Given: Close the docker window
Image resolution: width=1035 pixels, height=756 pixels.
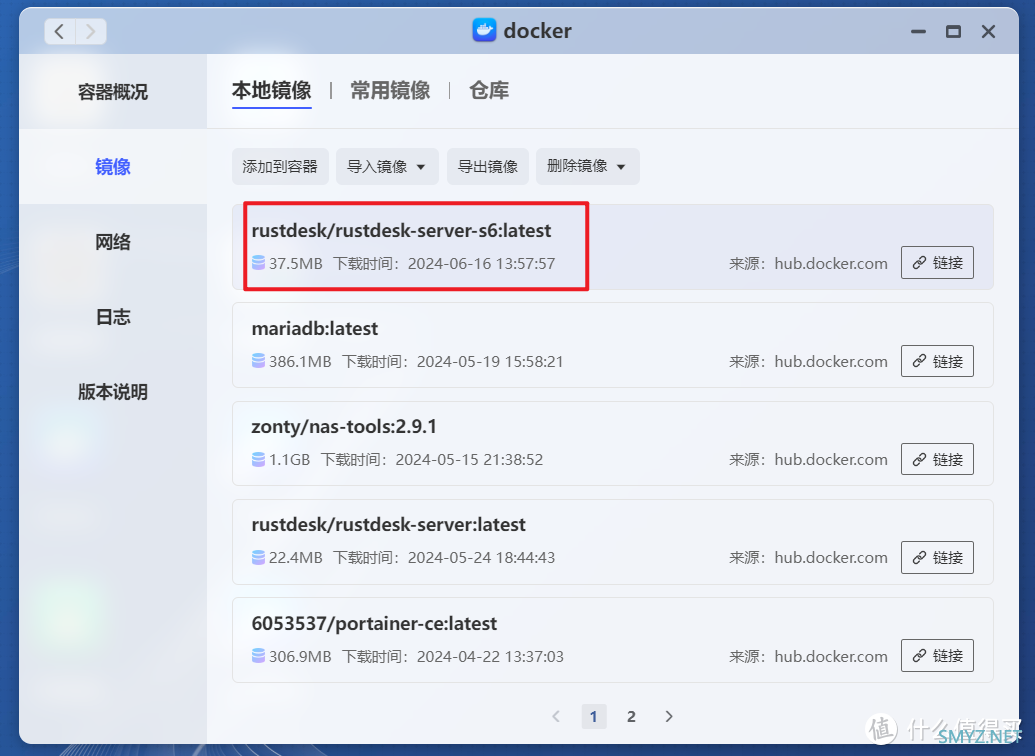Looking at the screenshot, I should pos(988,31).
